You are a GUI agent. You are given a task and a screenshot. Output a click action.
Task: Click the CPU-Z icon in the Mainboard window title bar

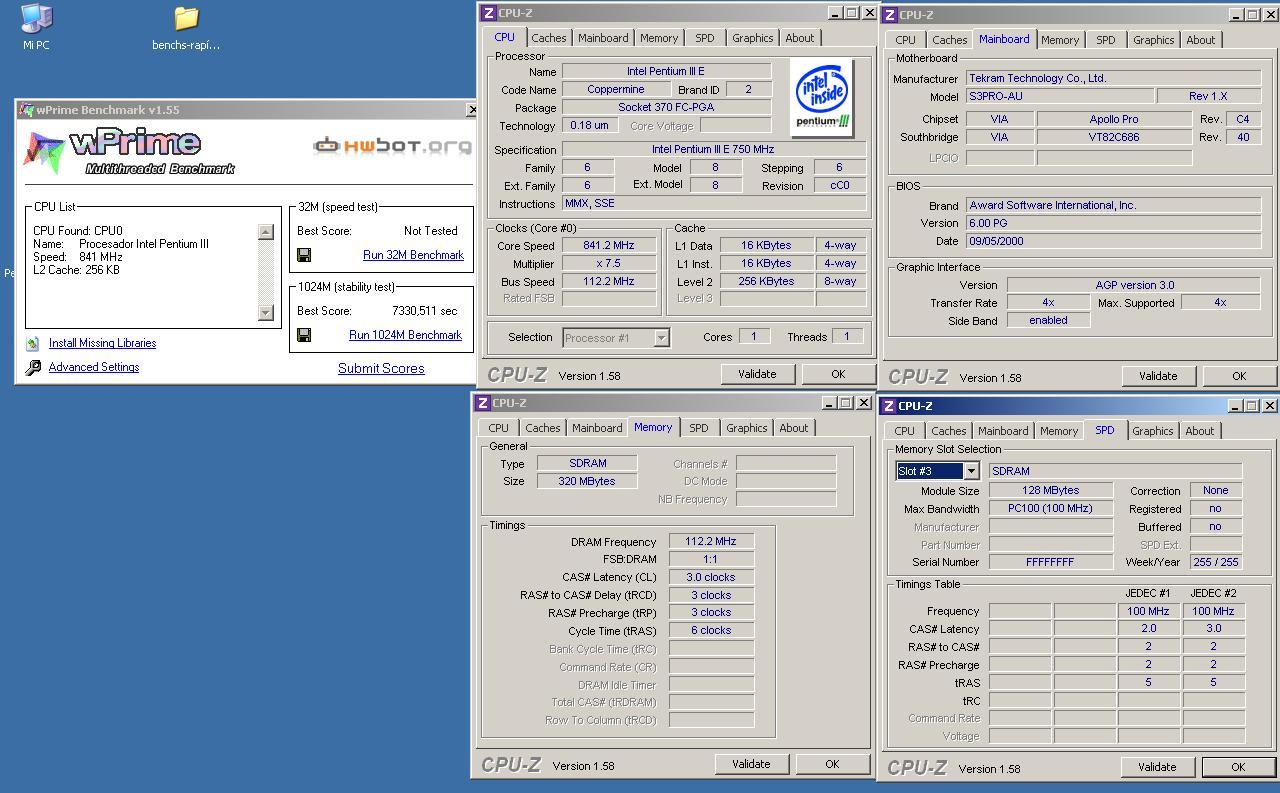889,15
